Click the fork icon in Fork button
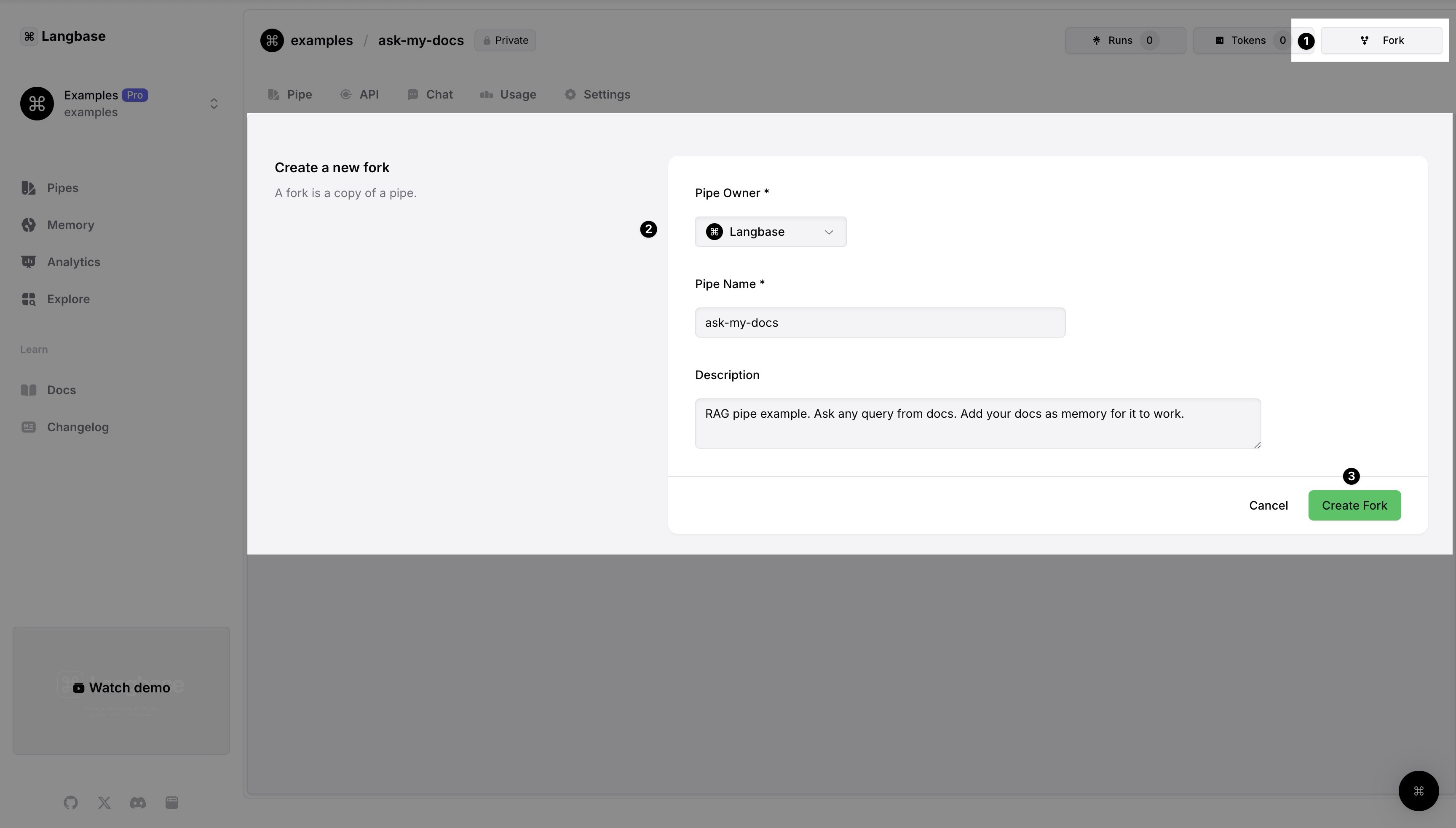The width and height of the screenshot is (1456, 828). [1364, 40]
